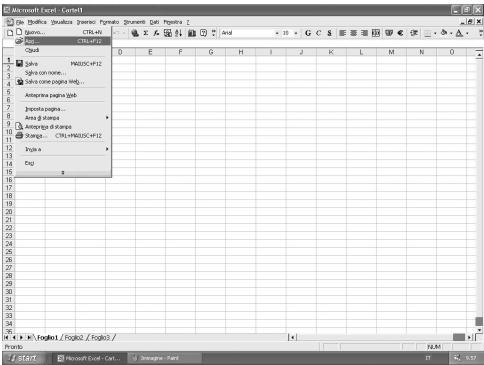Viewport: 484px width, 365px height.
Task: Open Standard toolbar options chevron near Help
Action: 214,33
